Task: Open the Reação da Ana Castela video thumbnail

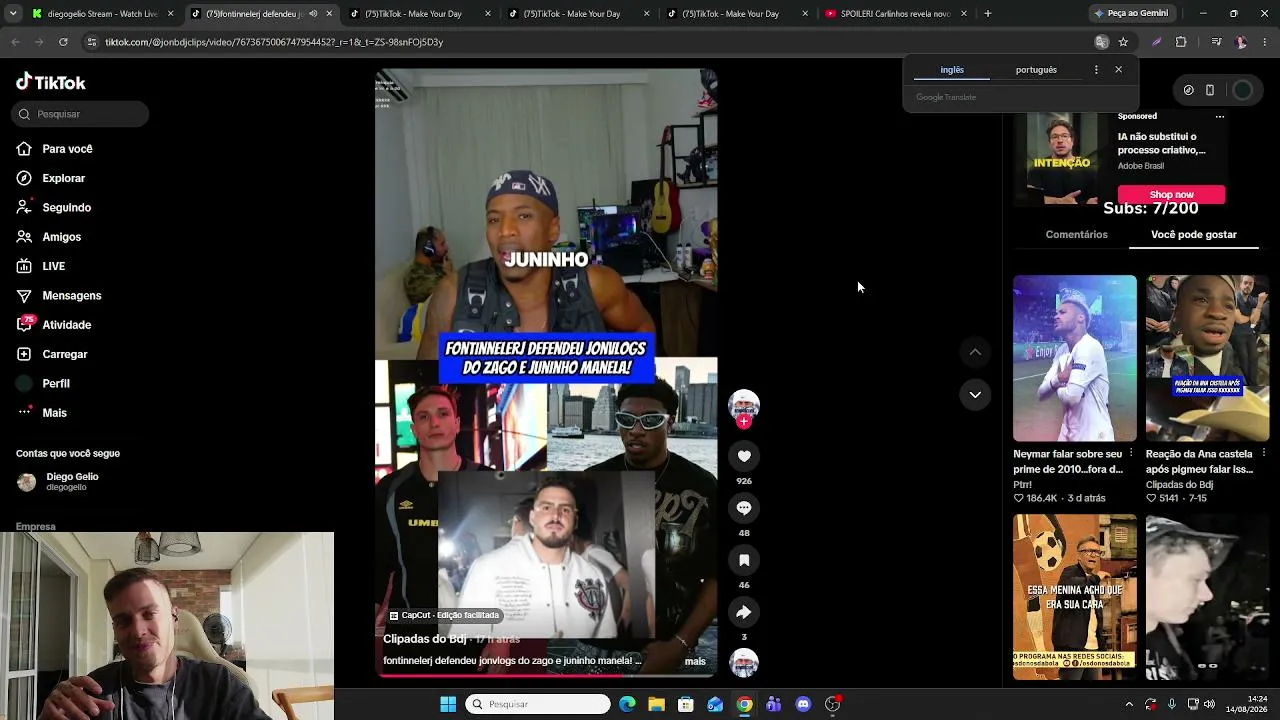Action: coord(1207,358)
